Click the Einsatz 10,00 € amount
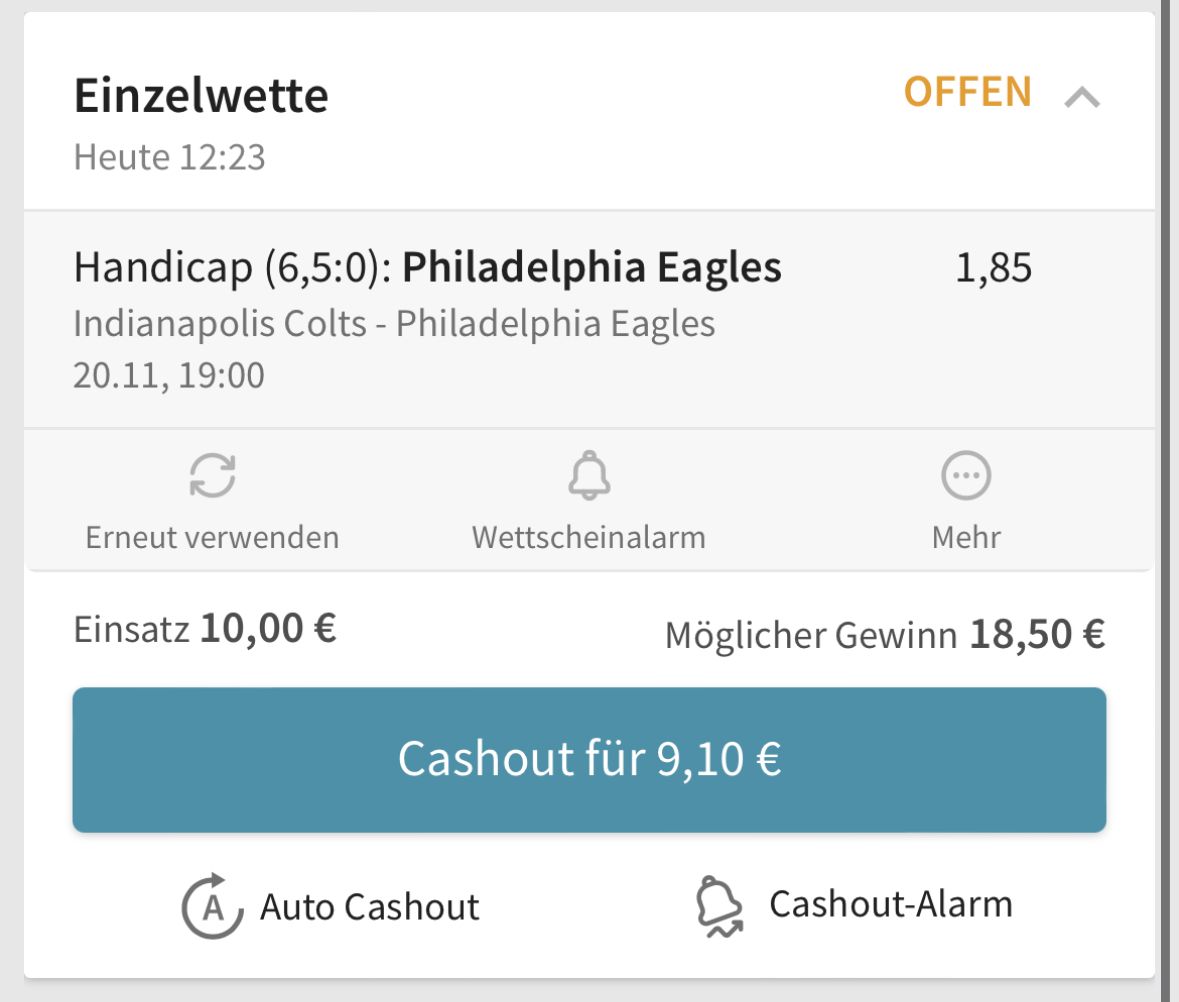Viewport: 1179px width, 1002px height. 268,628
